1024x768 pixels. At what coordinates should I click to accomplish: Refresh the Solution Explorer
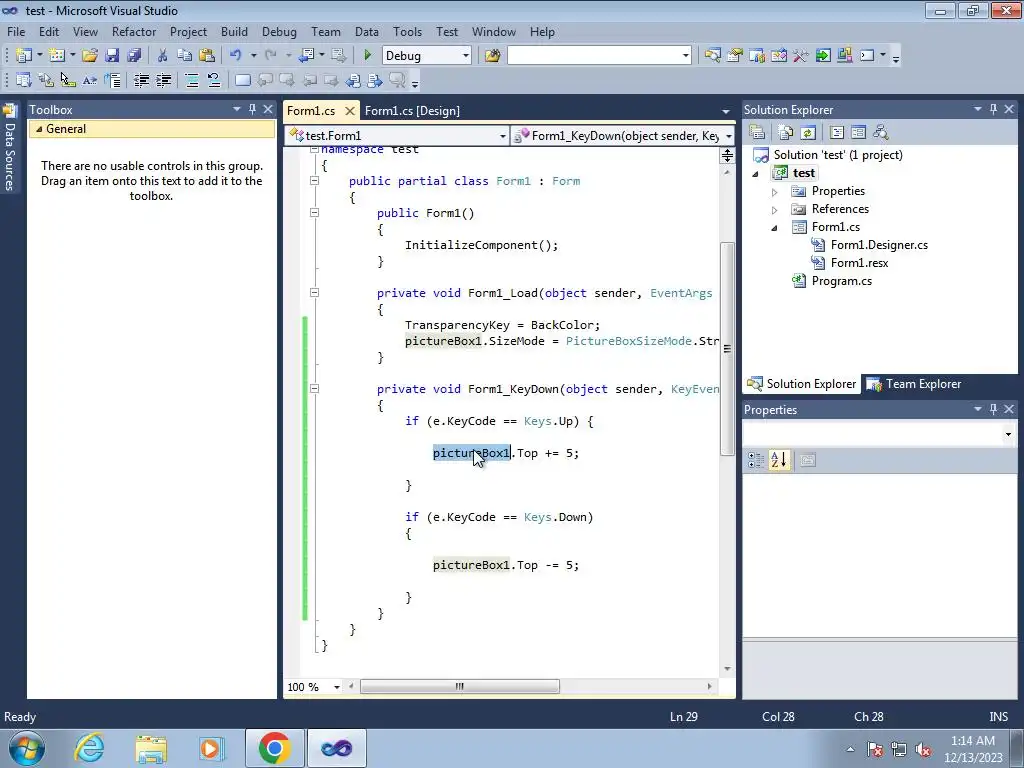[808, 133]
